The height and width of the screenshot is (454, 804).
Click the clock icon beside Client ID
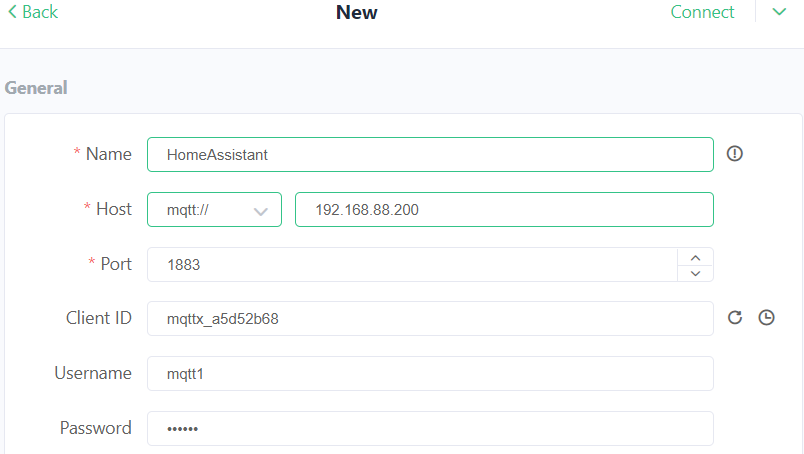pos(766,318)
